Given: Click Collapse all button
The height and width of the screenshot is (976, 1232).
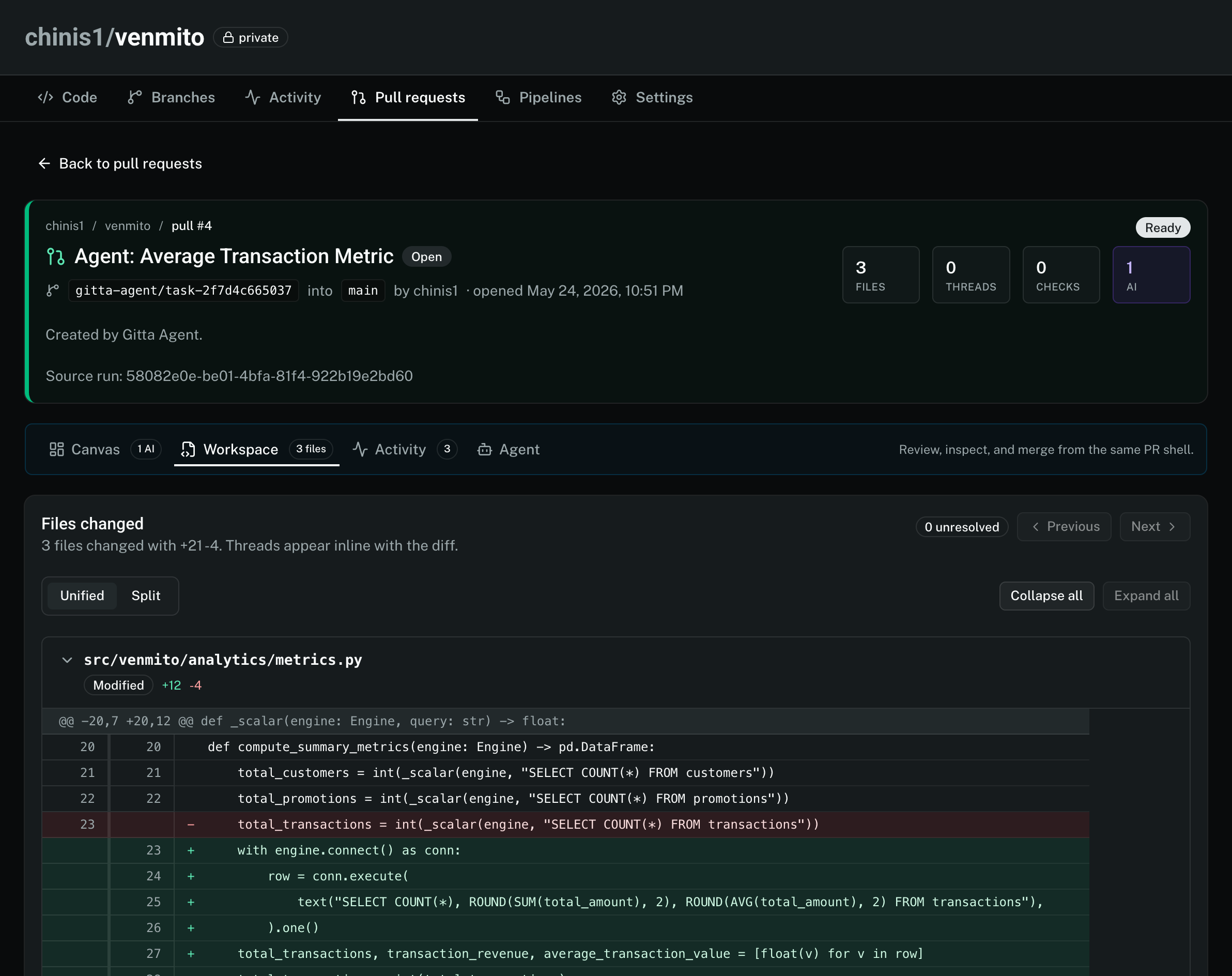Looking at the screenshot, I should (1046, 596).
